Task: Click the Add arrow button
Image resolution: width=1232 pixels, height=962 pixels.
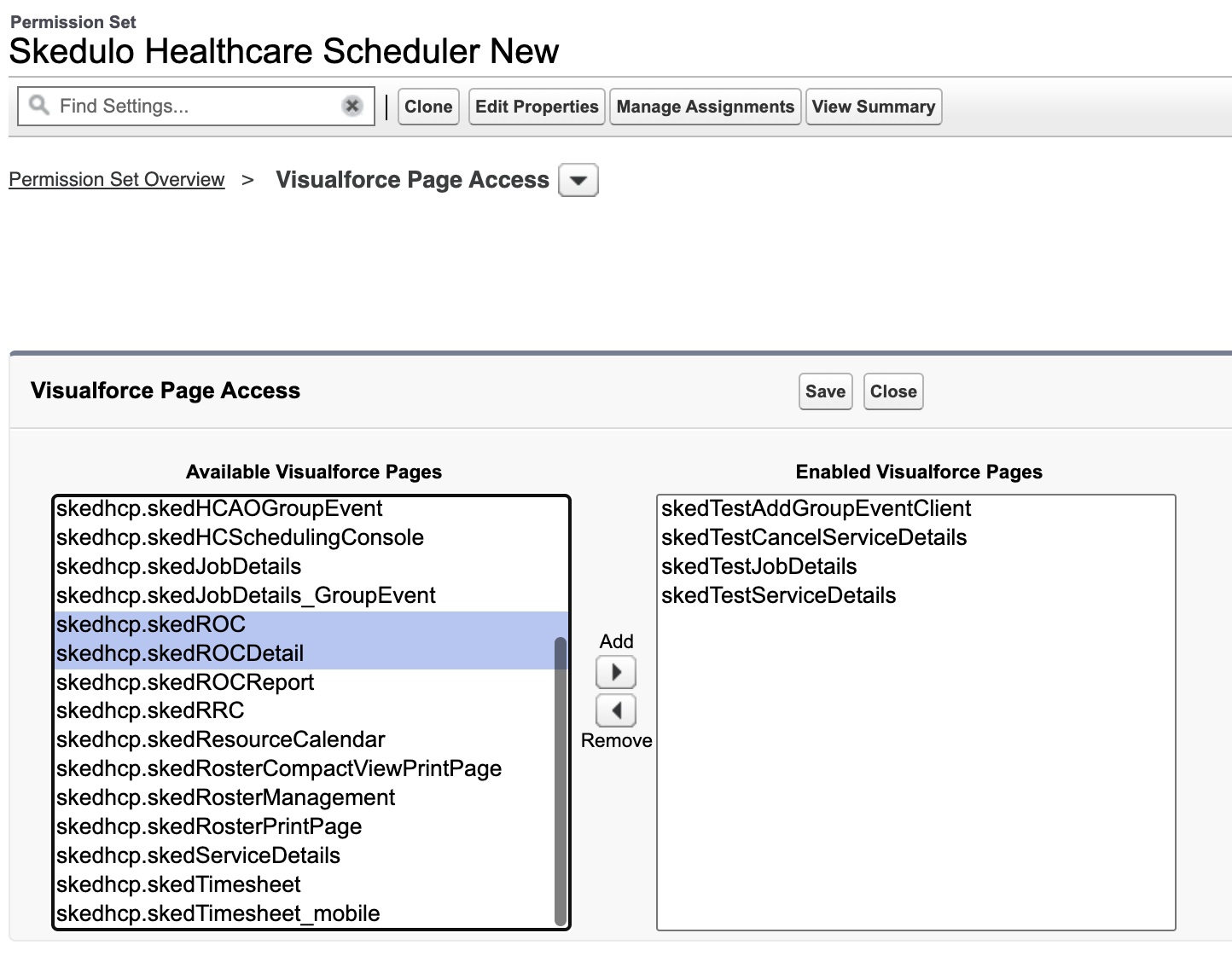Action: point(615,672)
